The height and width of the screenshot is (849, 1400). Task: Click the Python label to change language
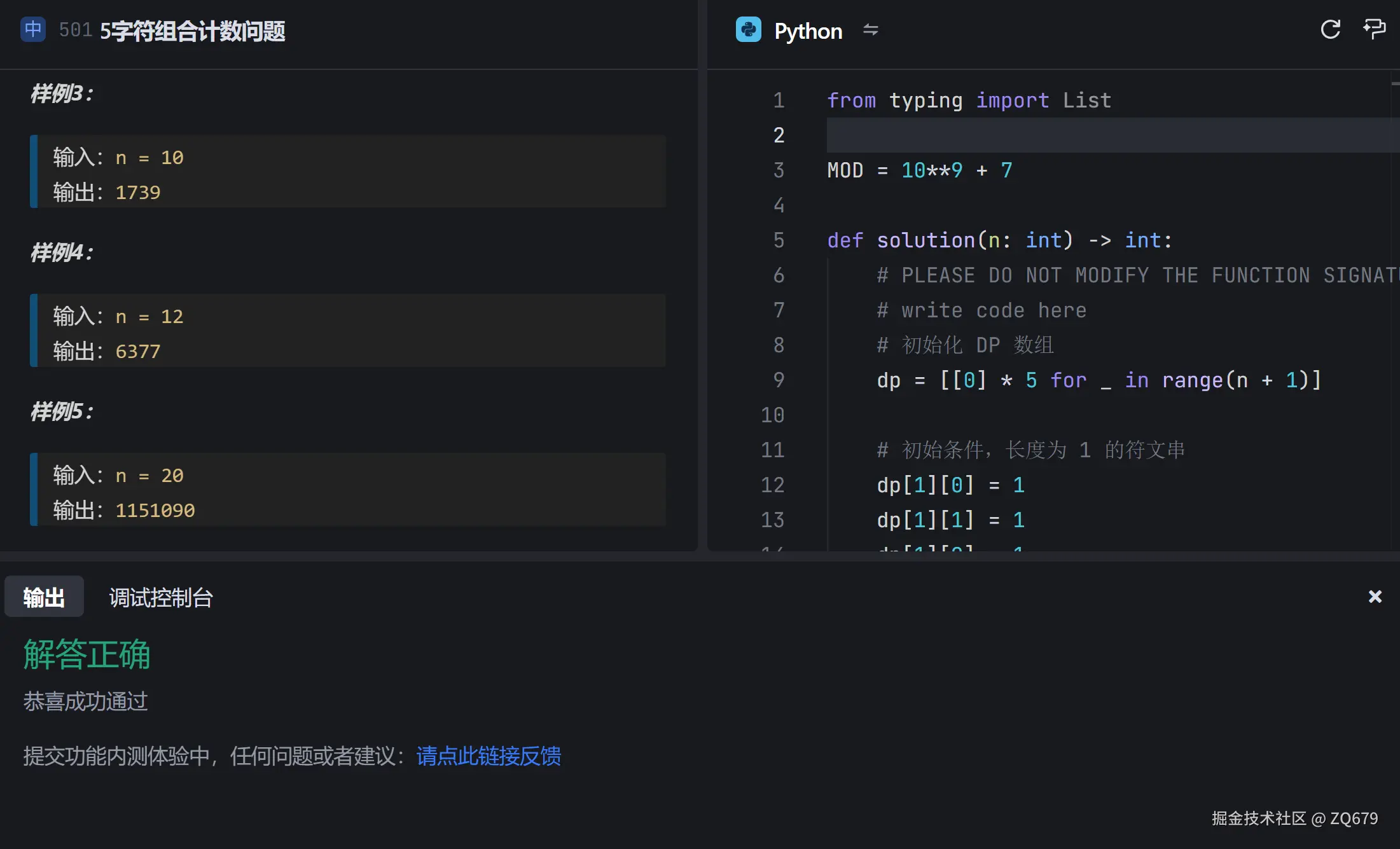coord(808,30)
